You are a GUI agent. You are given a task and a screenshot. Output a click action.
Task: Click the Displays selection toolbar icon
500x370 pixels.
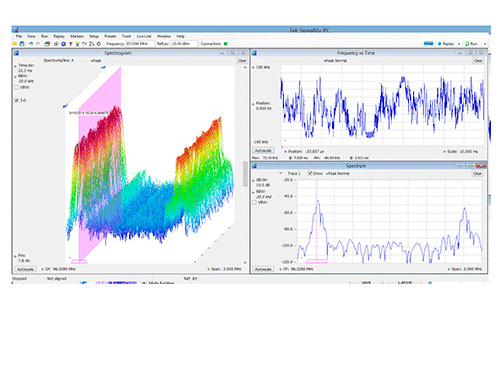(x=56, y=44)
